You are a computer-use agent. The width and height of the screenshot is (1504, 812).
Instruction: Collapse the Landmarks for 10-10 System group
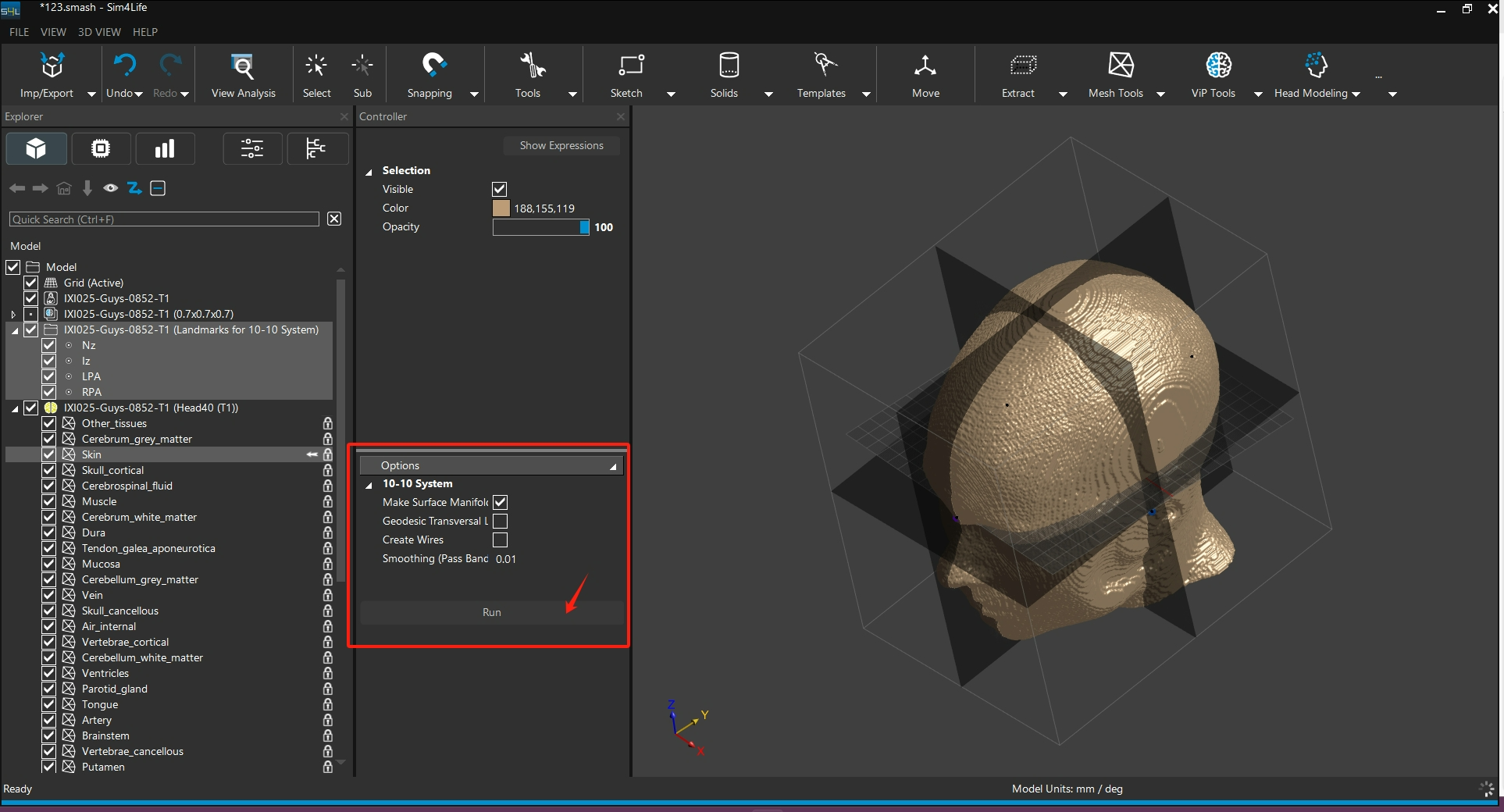15,330
